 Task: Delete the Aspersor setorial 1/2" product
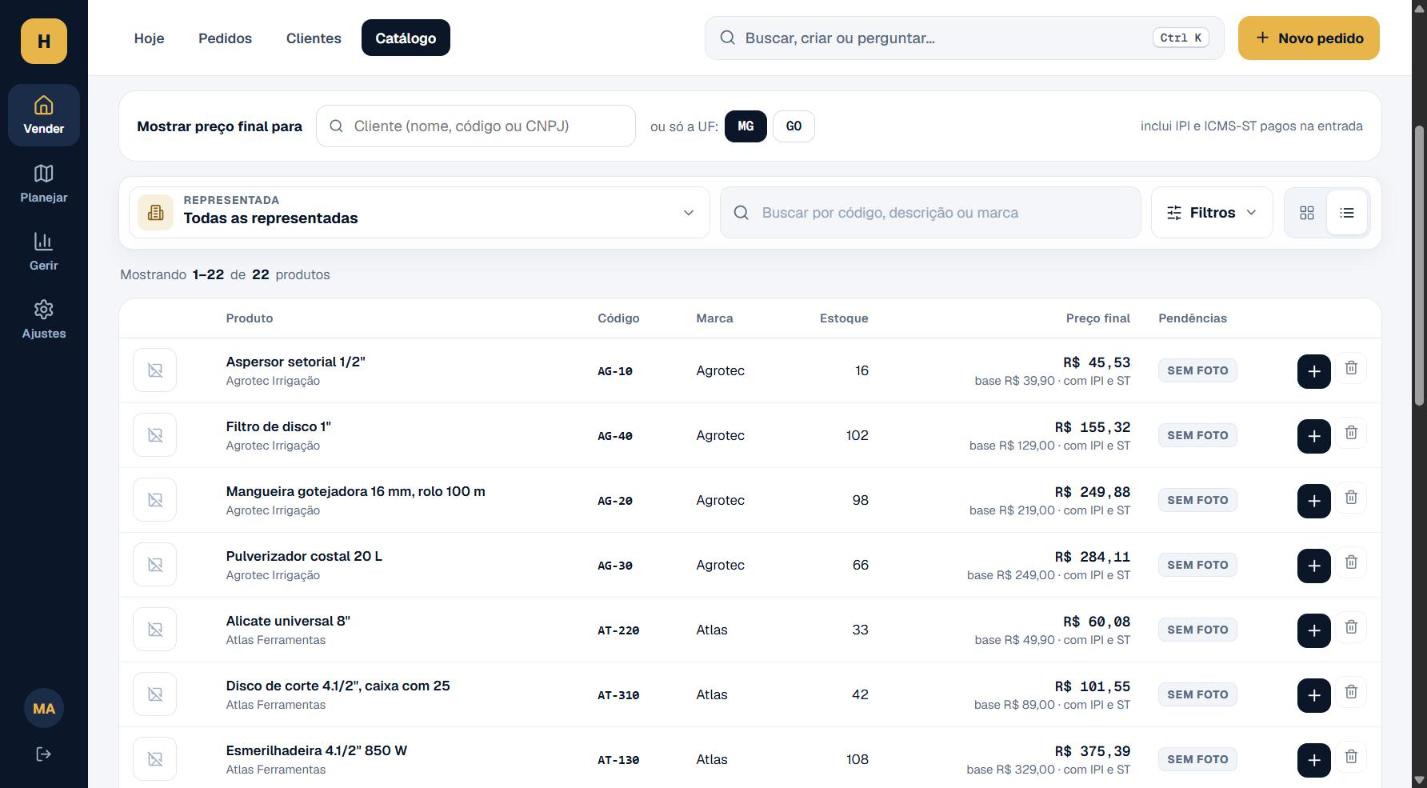tap(1351, 368)
